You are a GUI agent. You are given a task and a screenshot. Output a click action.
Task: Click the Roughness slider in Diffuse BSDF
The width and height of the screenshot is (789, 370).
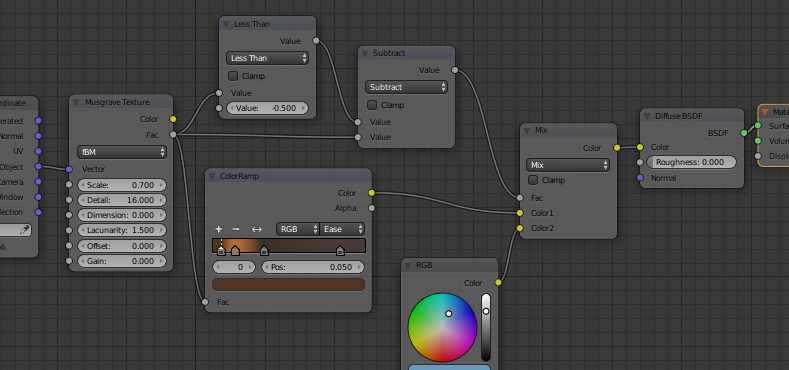[x=691, y=162]
